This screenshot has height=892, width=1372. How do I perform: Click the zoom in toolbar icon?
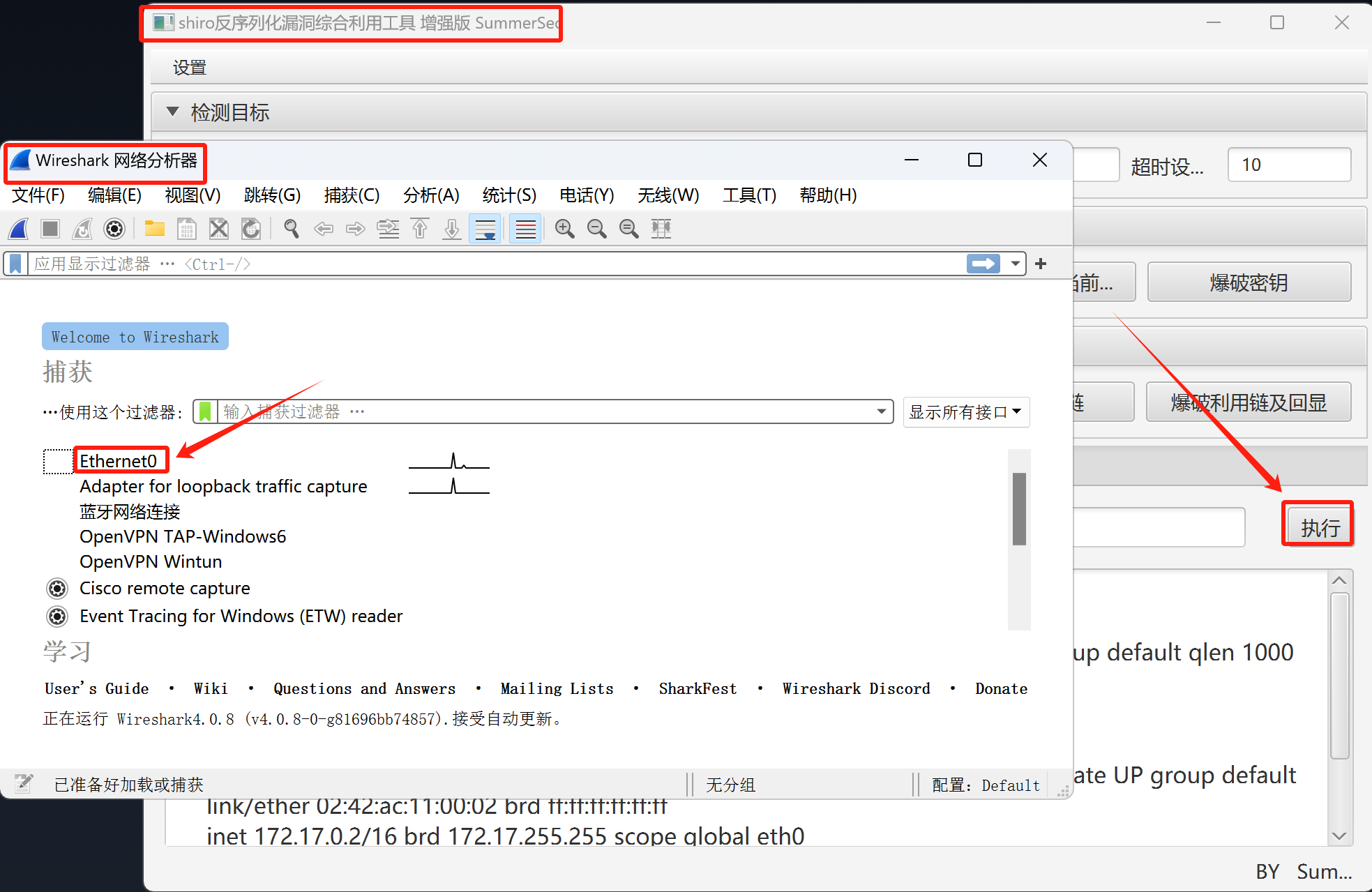tap(564, 229)
